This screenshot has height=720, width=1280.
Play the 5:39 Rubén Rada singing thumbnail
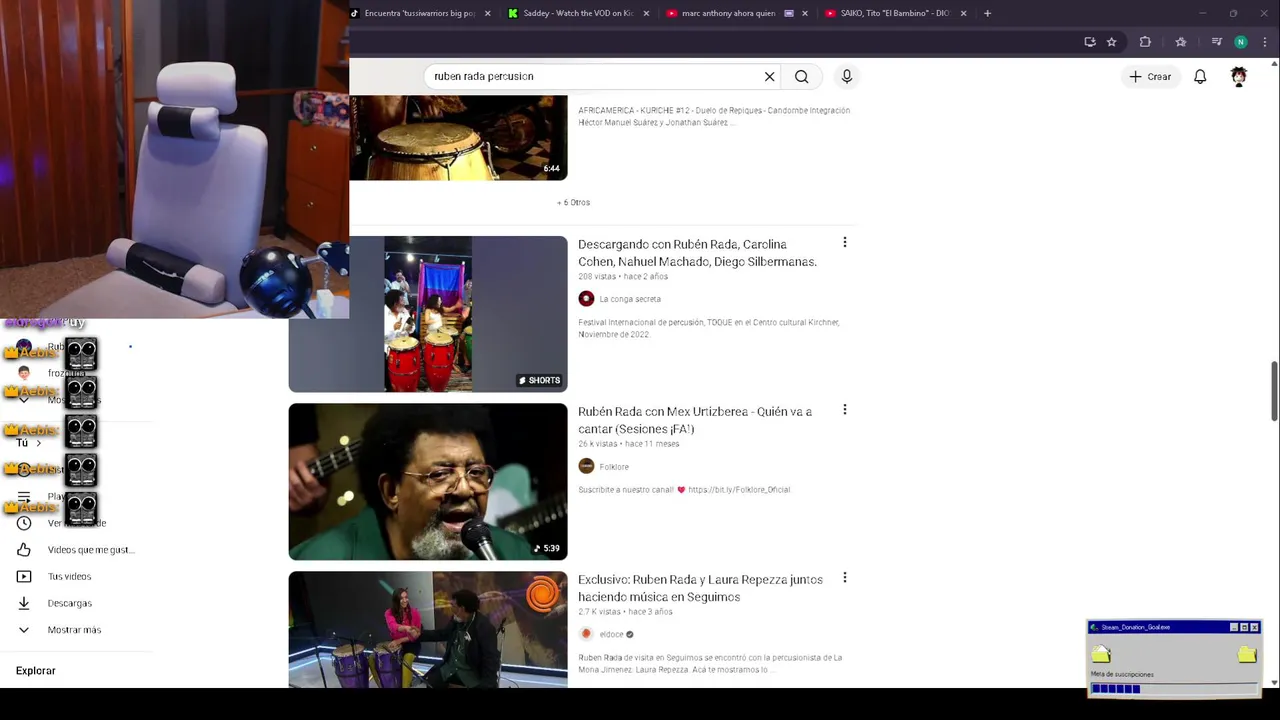coord(428,481)
